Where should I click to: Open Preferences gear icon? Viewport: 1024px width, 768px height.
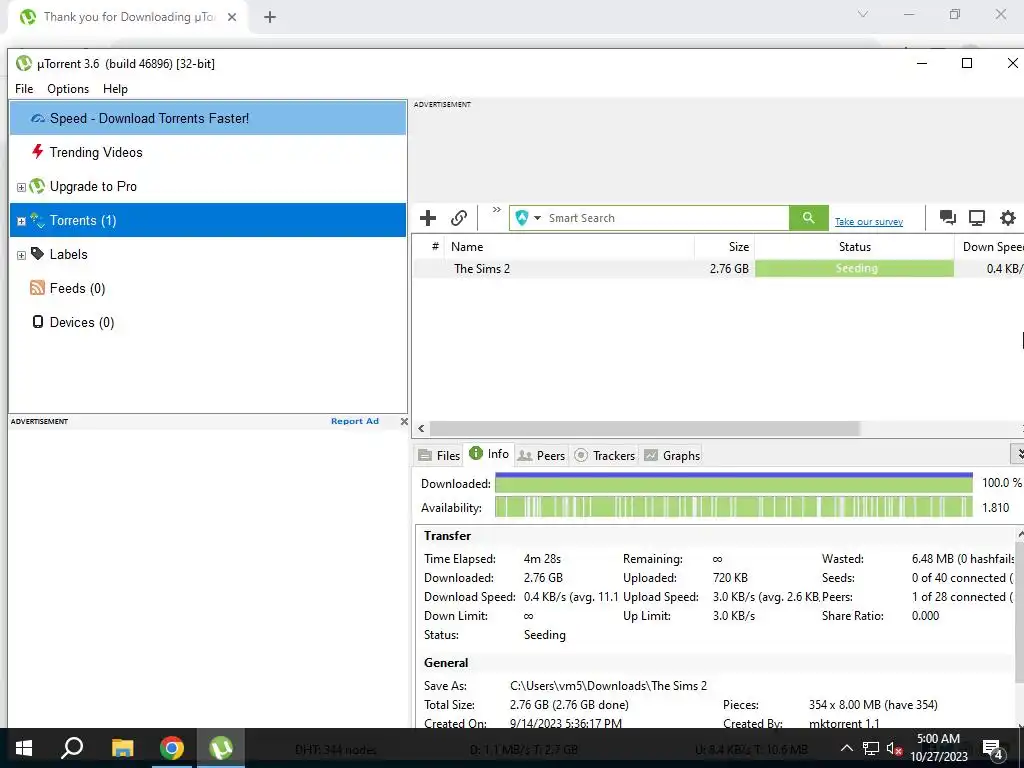(x=1008, y=217)
